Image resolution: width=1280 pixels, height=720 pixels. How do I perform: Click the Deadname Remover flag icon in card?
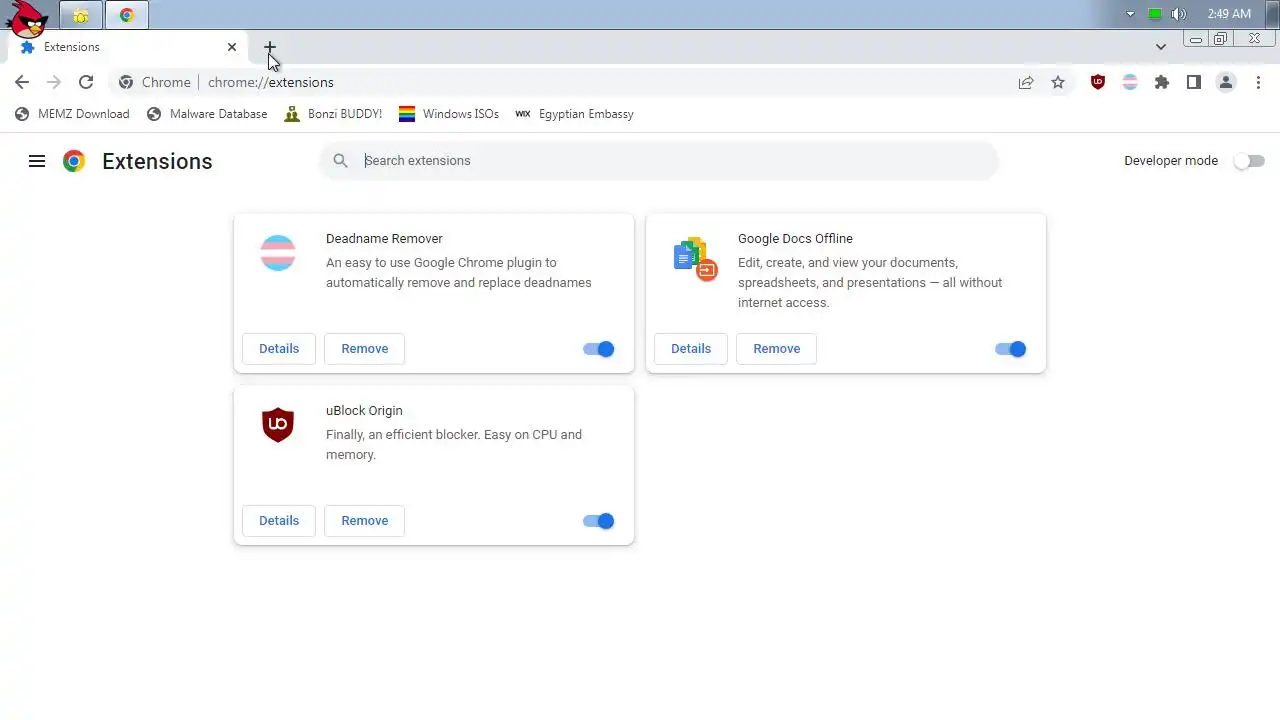(x=278, y=253)
